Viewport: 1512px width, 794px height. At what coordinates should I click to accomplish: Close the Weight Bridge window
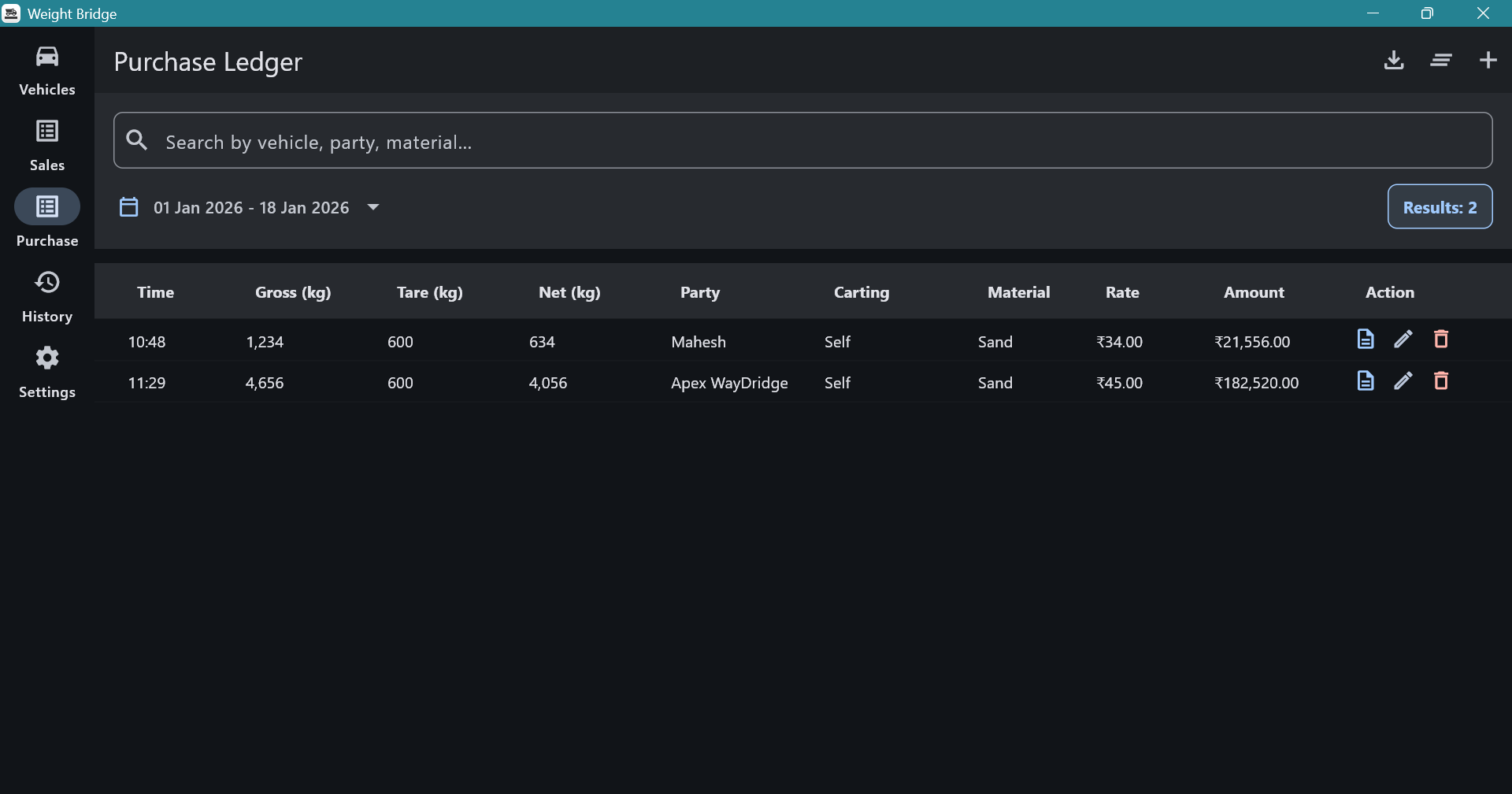tap(1483, 13)
